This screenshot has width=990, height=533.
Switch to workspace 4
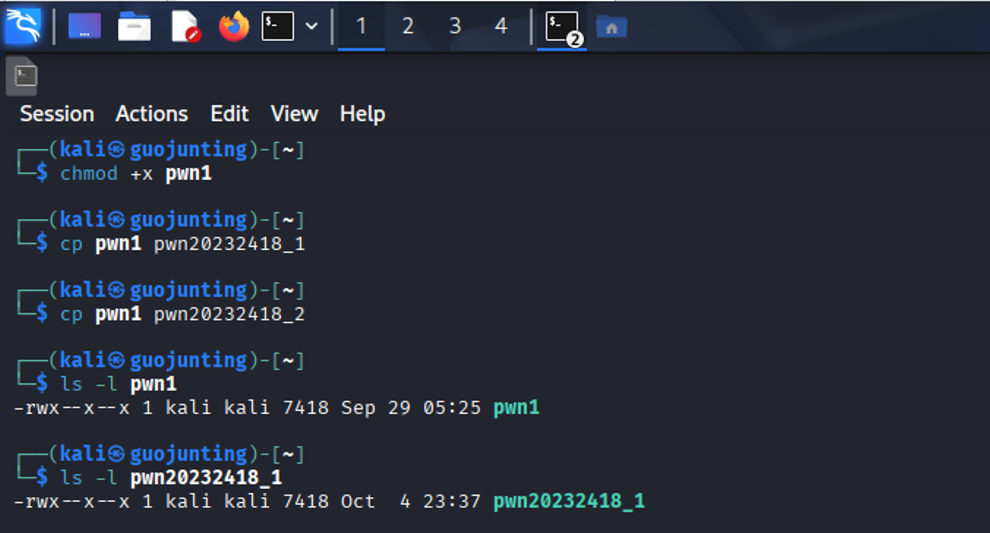[x=501, y=27]
